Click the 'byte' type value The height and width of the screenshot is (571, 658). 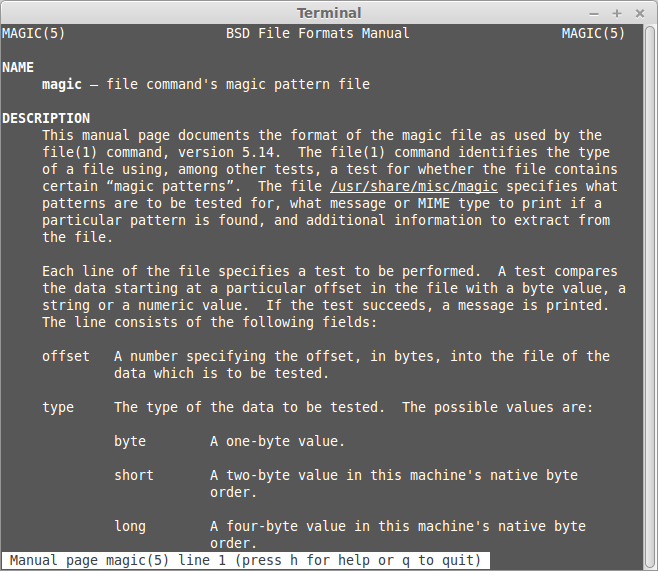[x=130, y=441]
